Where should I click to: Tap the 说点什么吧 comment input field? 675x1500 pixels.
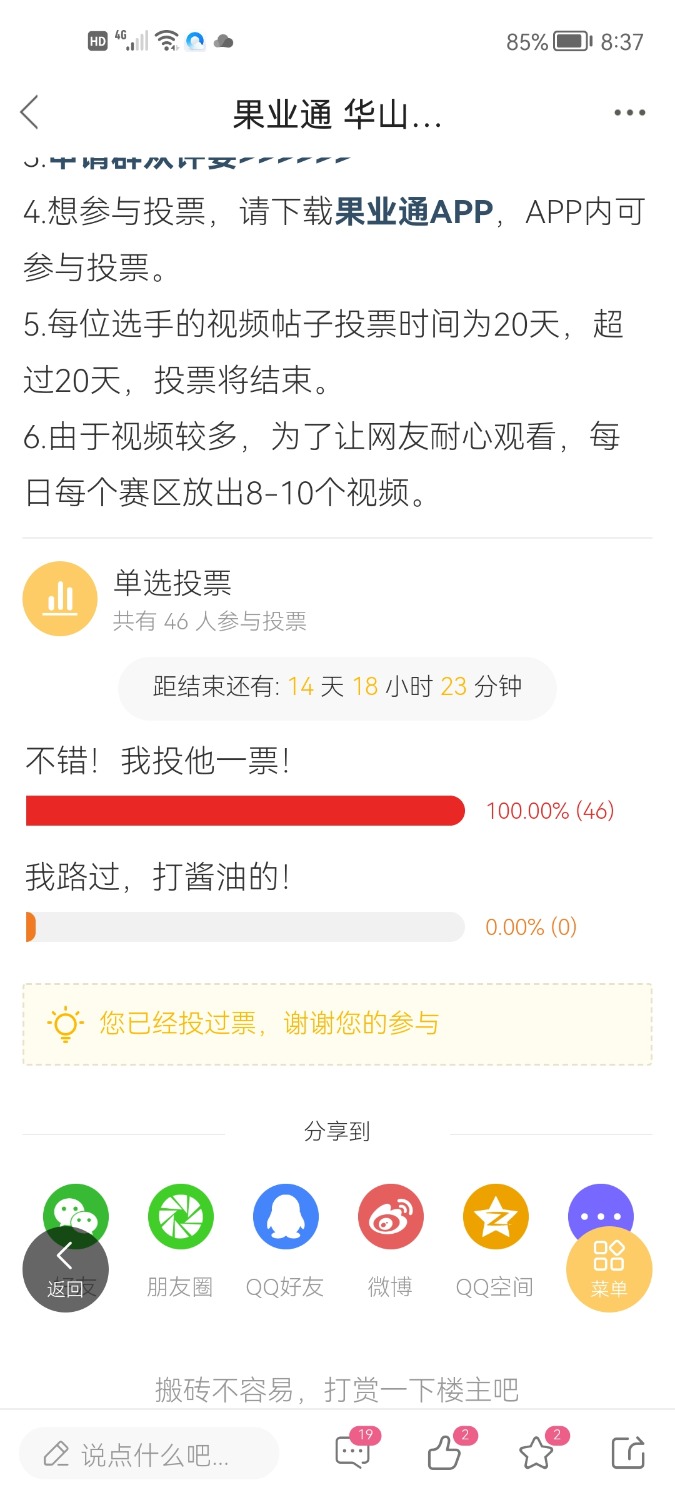point(149,1453)
